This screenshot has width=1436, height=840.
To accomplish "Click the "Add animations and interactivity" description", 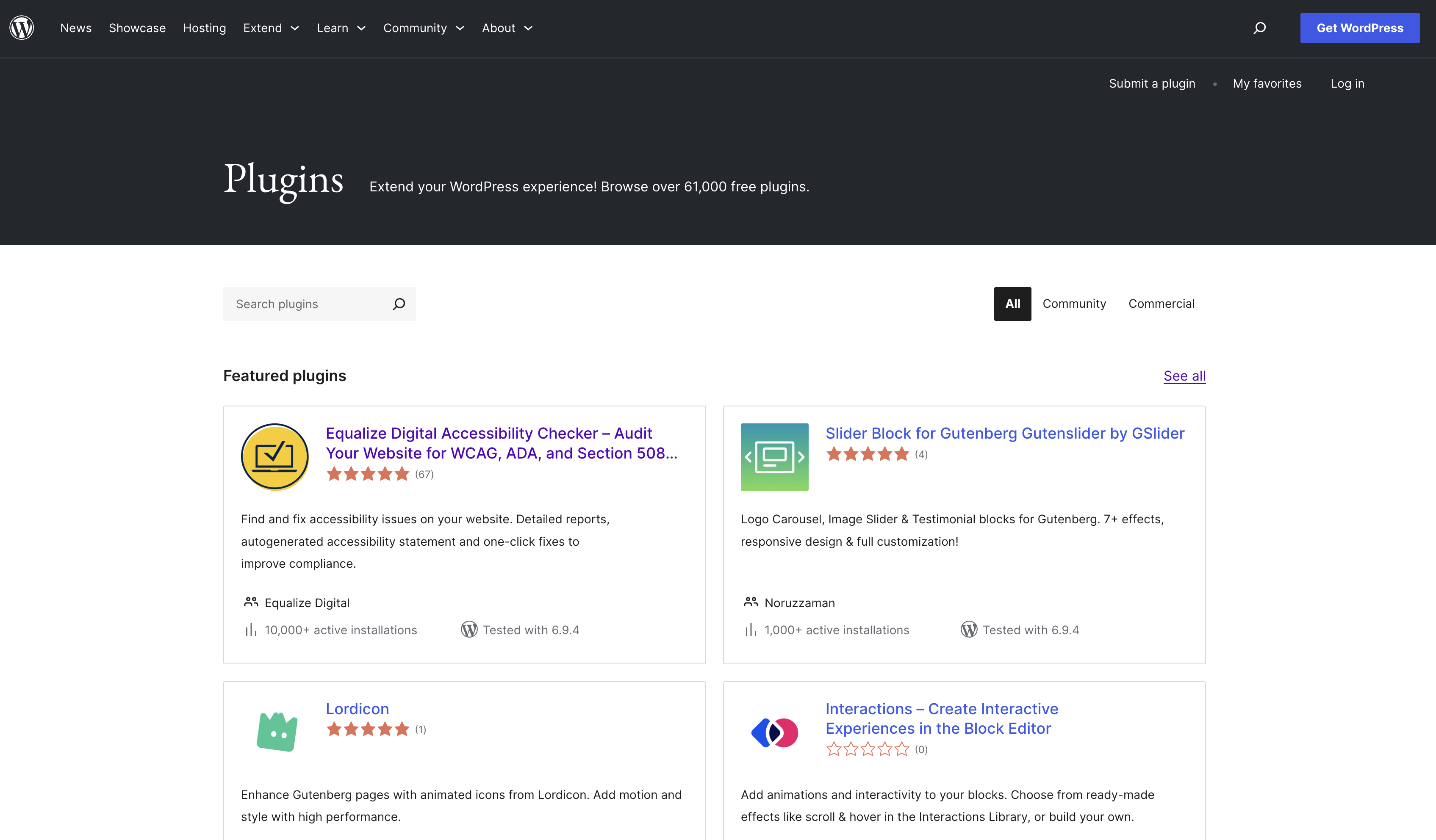I will pyautogui.click(x=948, y=806).
